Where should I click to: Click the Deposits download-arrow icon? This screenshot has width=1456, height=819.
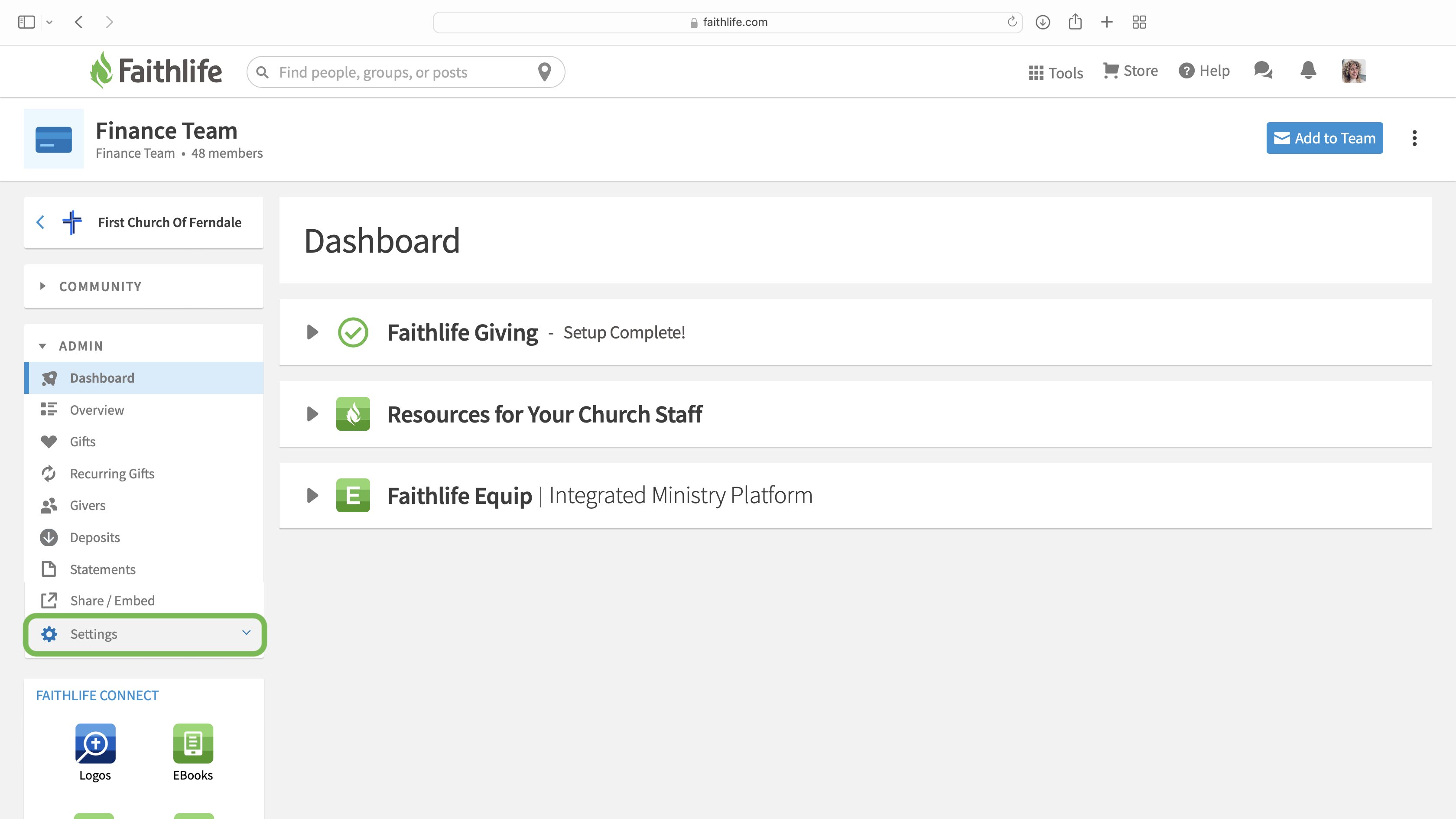(x=49, y=537)
